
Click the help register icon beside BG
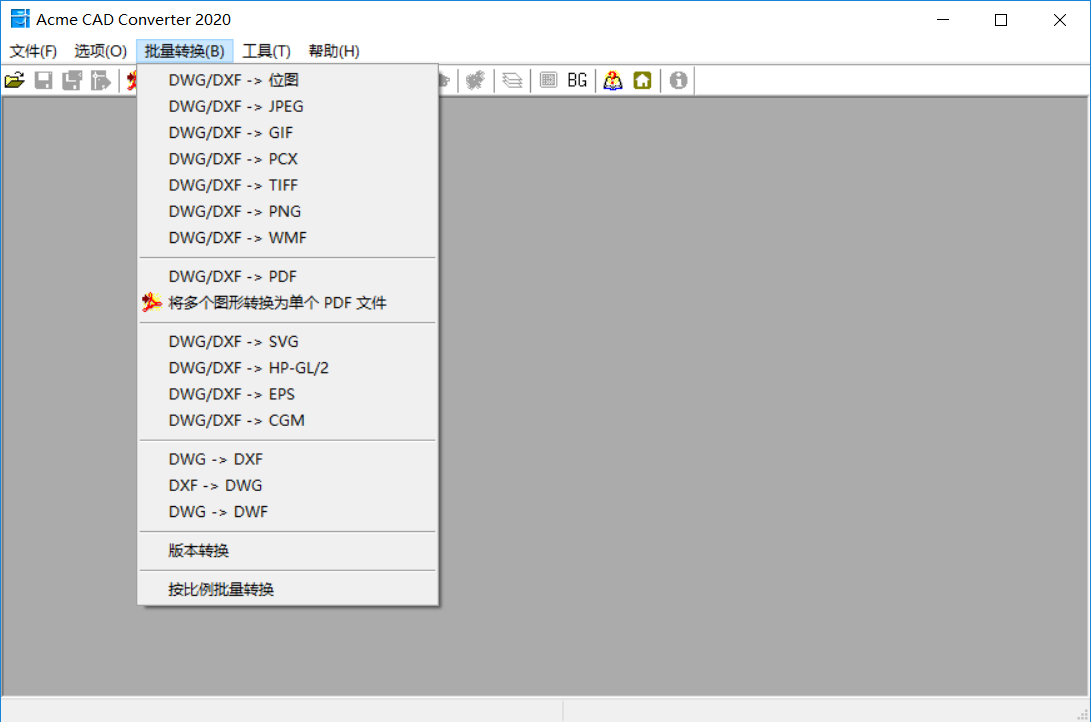click(613, 81)
